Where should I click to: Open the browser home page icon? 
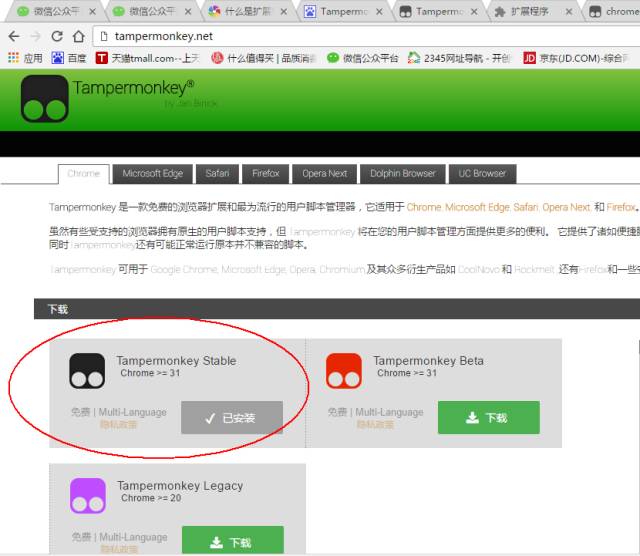point(78,36)
